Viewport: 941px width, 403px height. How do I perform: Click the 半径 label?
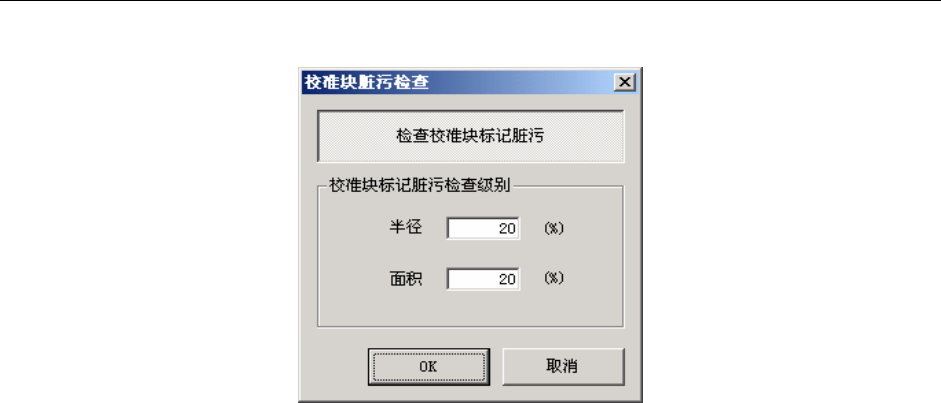coord(406,228)
